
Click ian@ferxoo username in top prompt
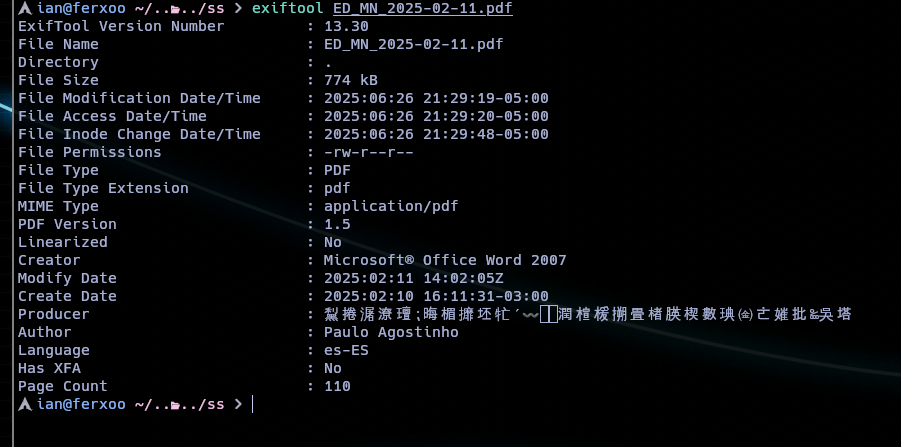(81, 8)
